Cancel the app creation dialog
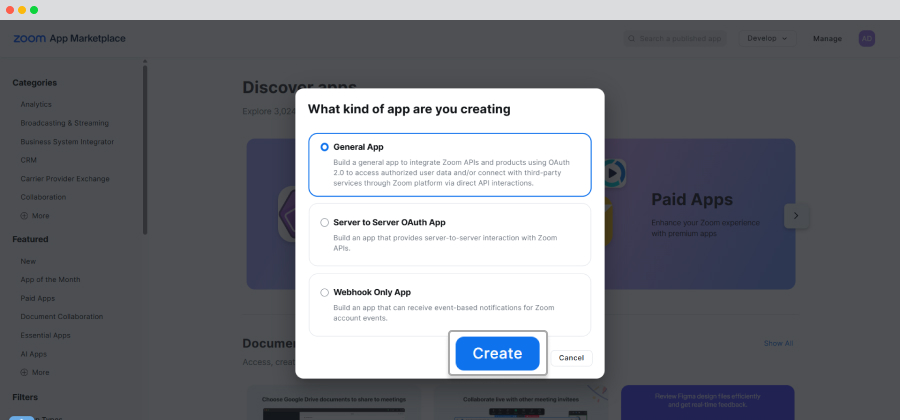This screenshot has height=420, width=900. tap(571, 358)
